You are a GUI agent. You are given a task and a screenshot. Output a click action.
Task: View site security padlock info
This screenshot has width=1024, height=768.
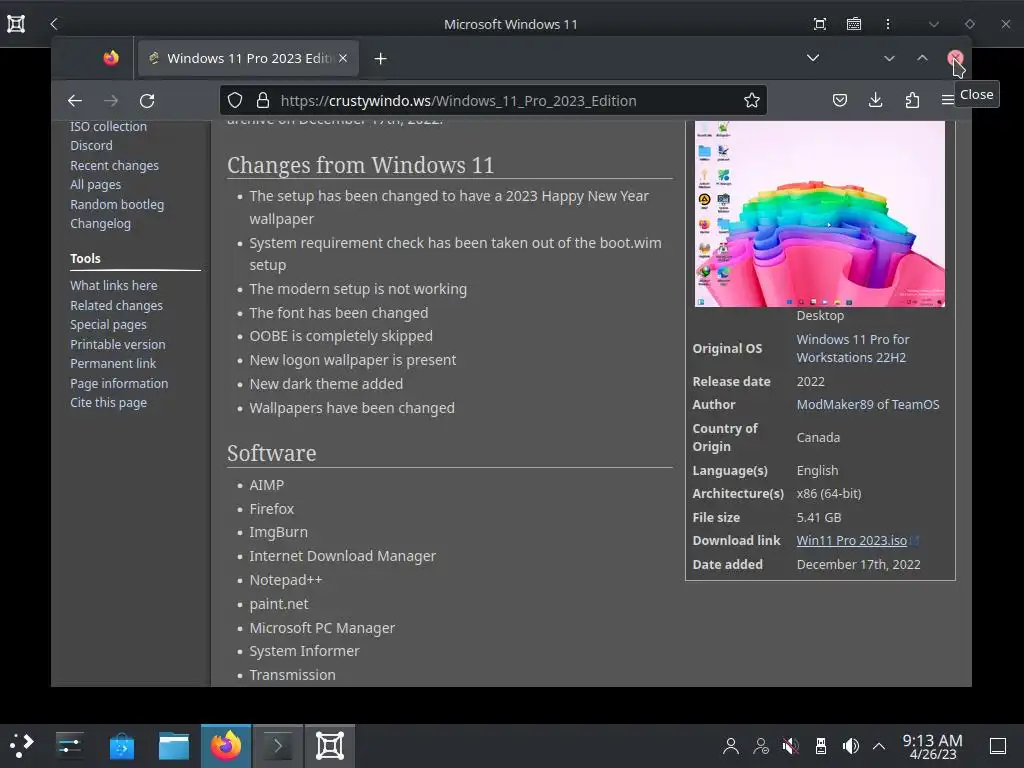click(263, 101)
